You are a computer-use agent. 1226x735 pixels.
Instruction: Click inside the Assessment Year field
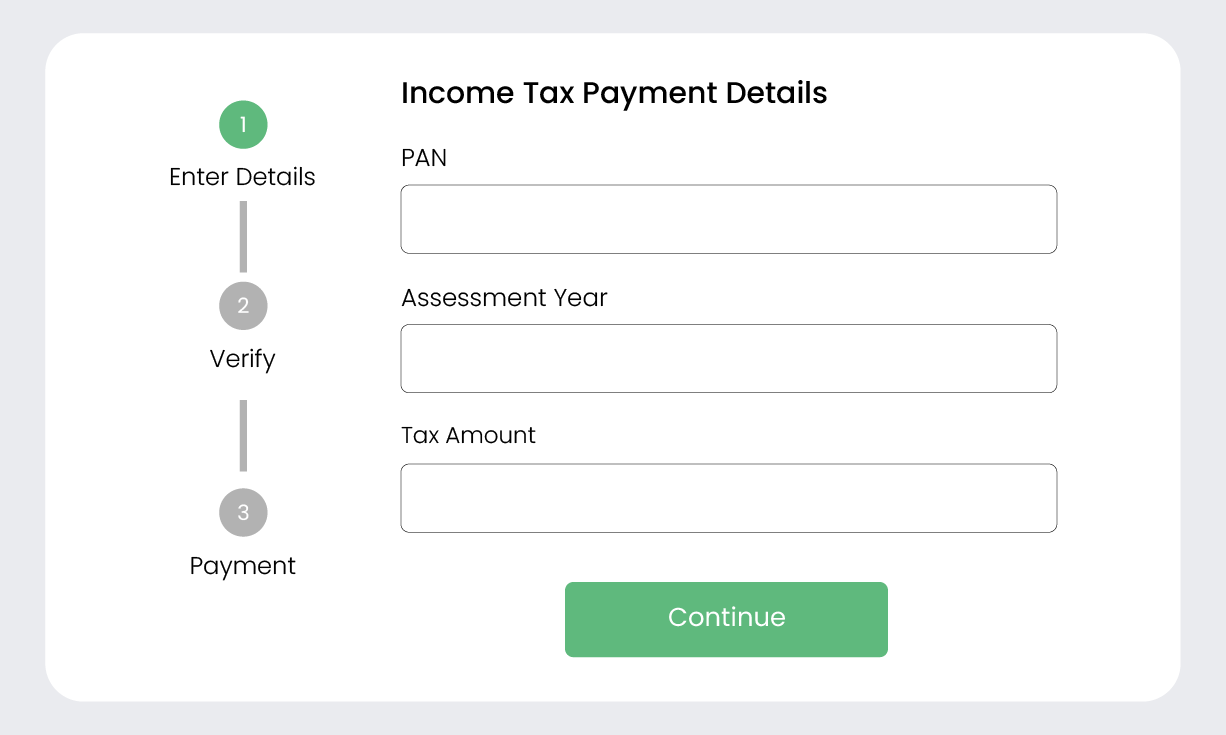728,358
